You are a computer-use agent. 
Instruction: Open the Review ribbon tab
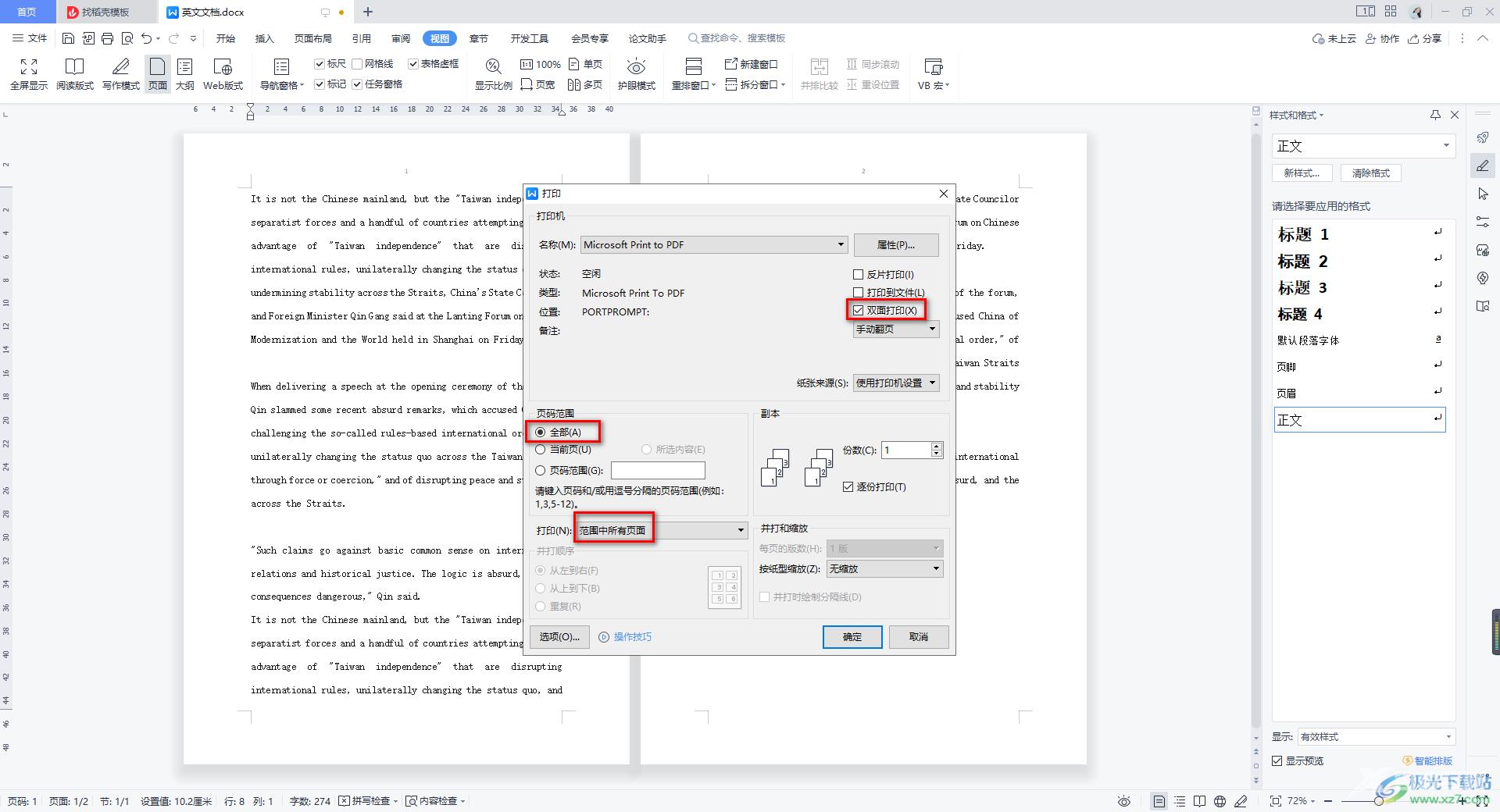coord(401,38)
